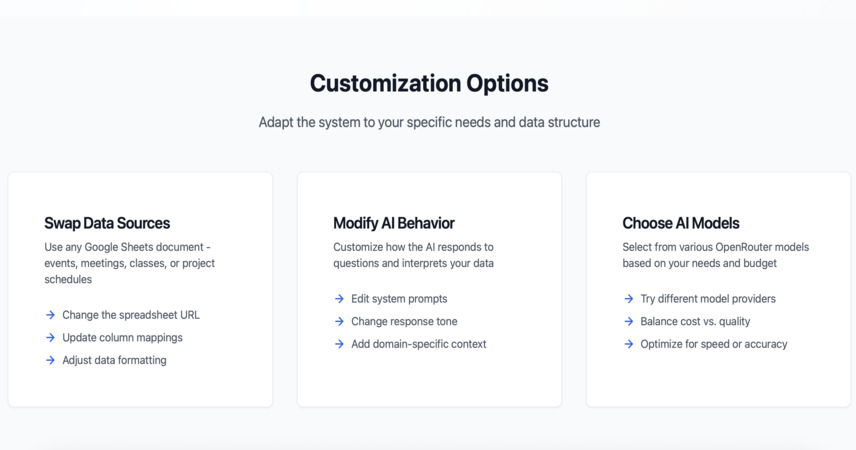The height and width of the screenshot is (450, 856).
Task: Click arrow icon next to Balance cost vs. quality
Action: click(x=628, y=322)
